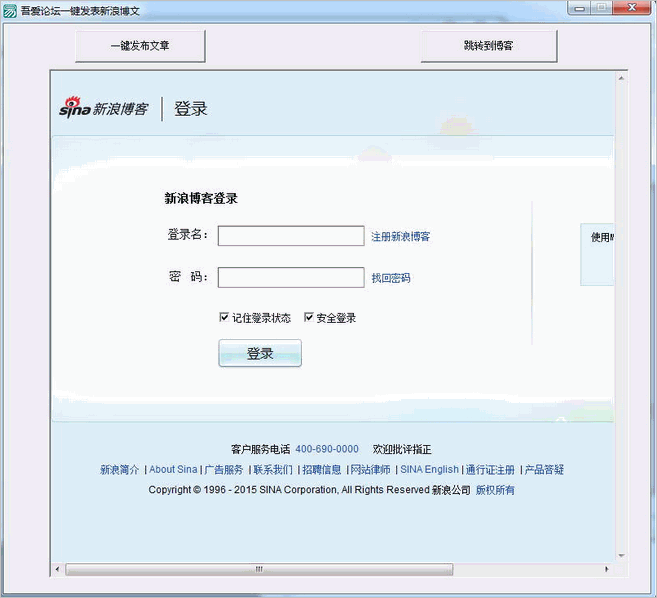Open the 网站律师 footer link
This screenshot has height=598, width=657.
pyautogui.click(x=370, y=469)
